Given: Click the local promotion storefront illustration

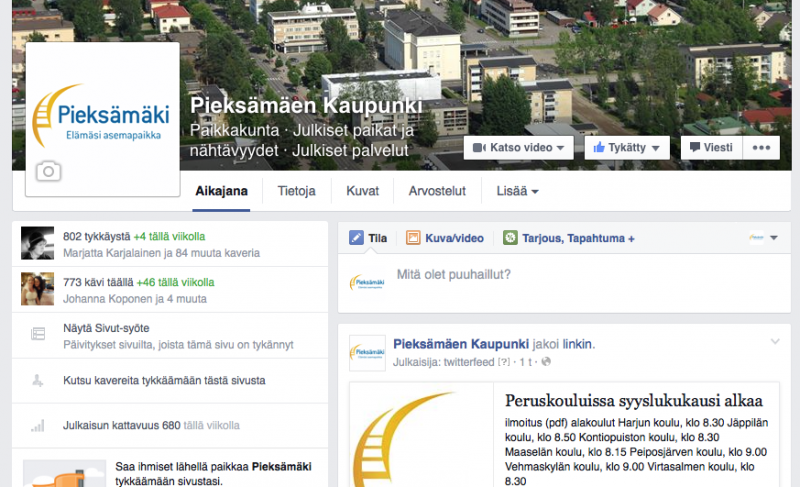Looking at the screenshot, I should (x=65, y=473).
